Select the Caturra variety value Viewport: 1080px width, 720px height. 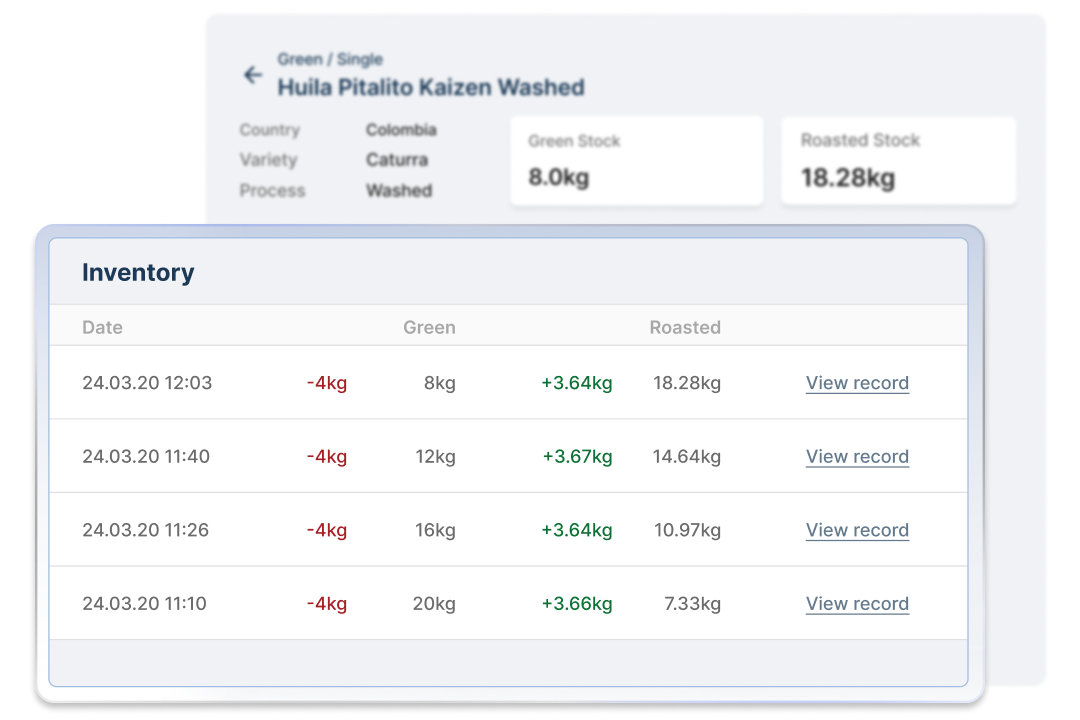click(396, 160)
